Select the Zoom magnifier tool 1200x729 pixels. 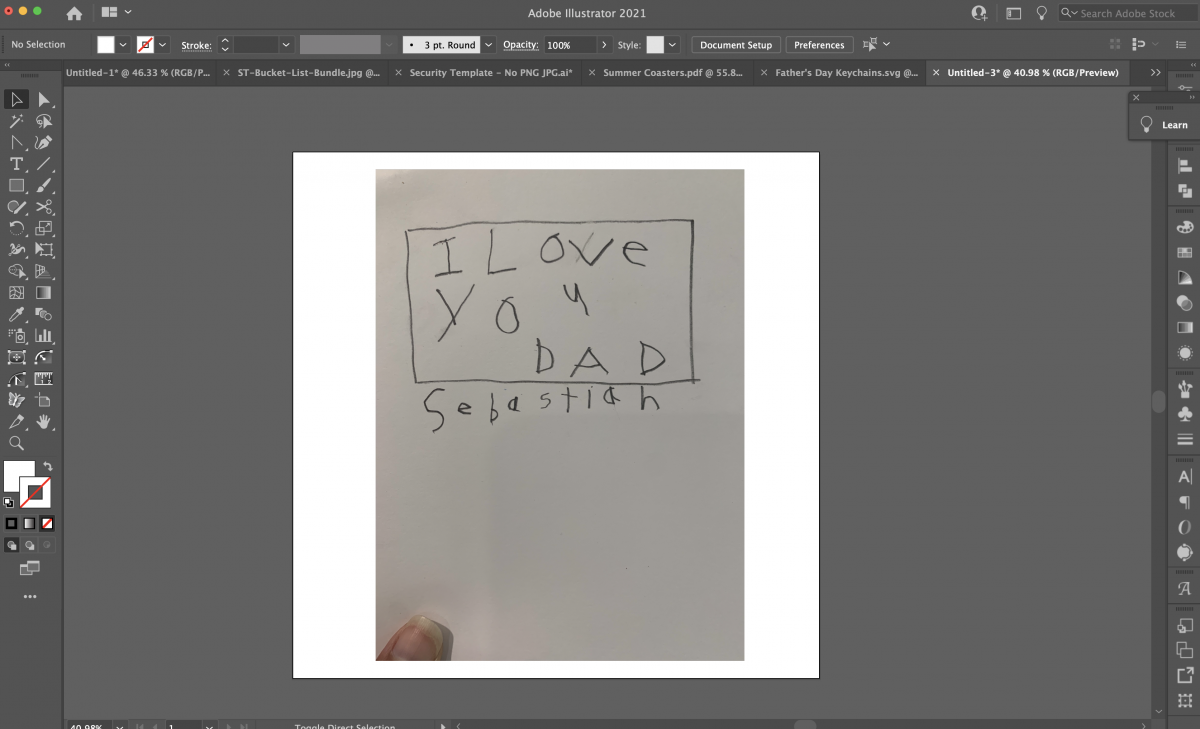[16, 443]
